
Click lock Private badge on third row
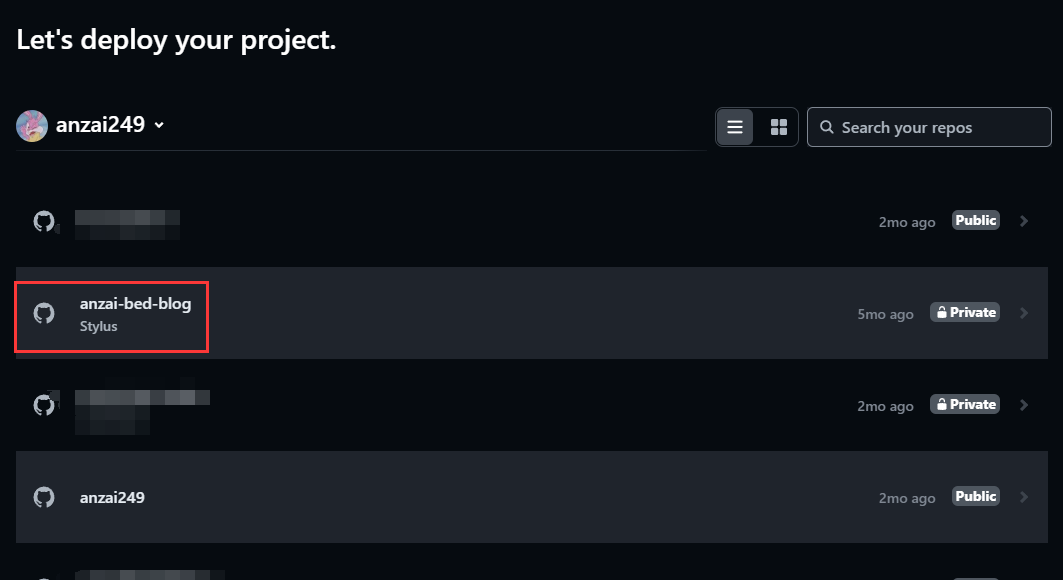(x=965, y=405)
